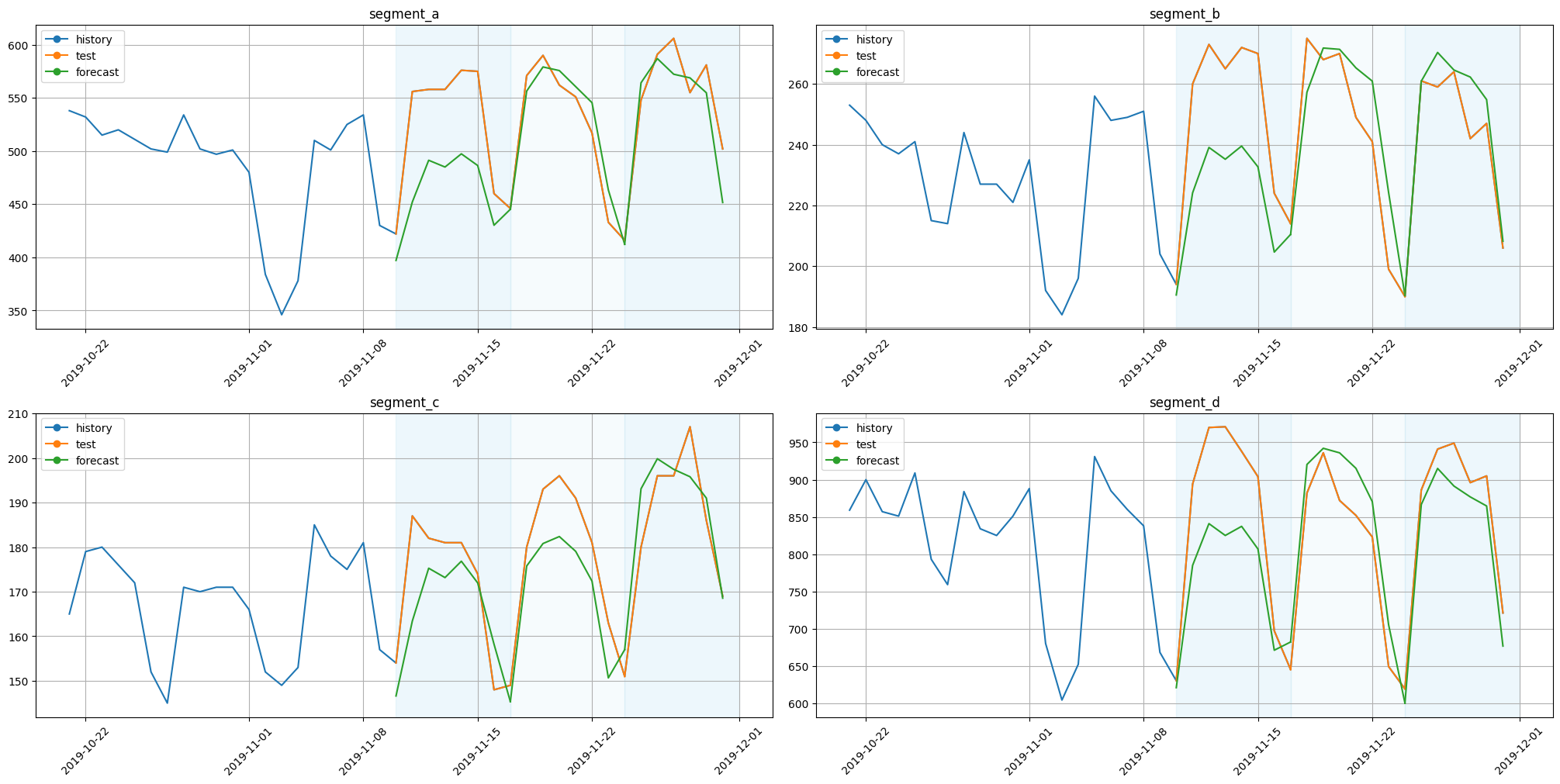Select 'forecast' label in segment_c legend

pyautogui.click(x=98, y=461)
